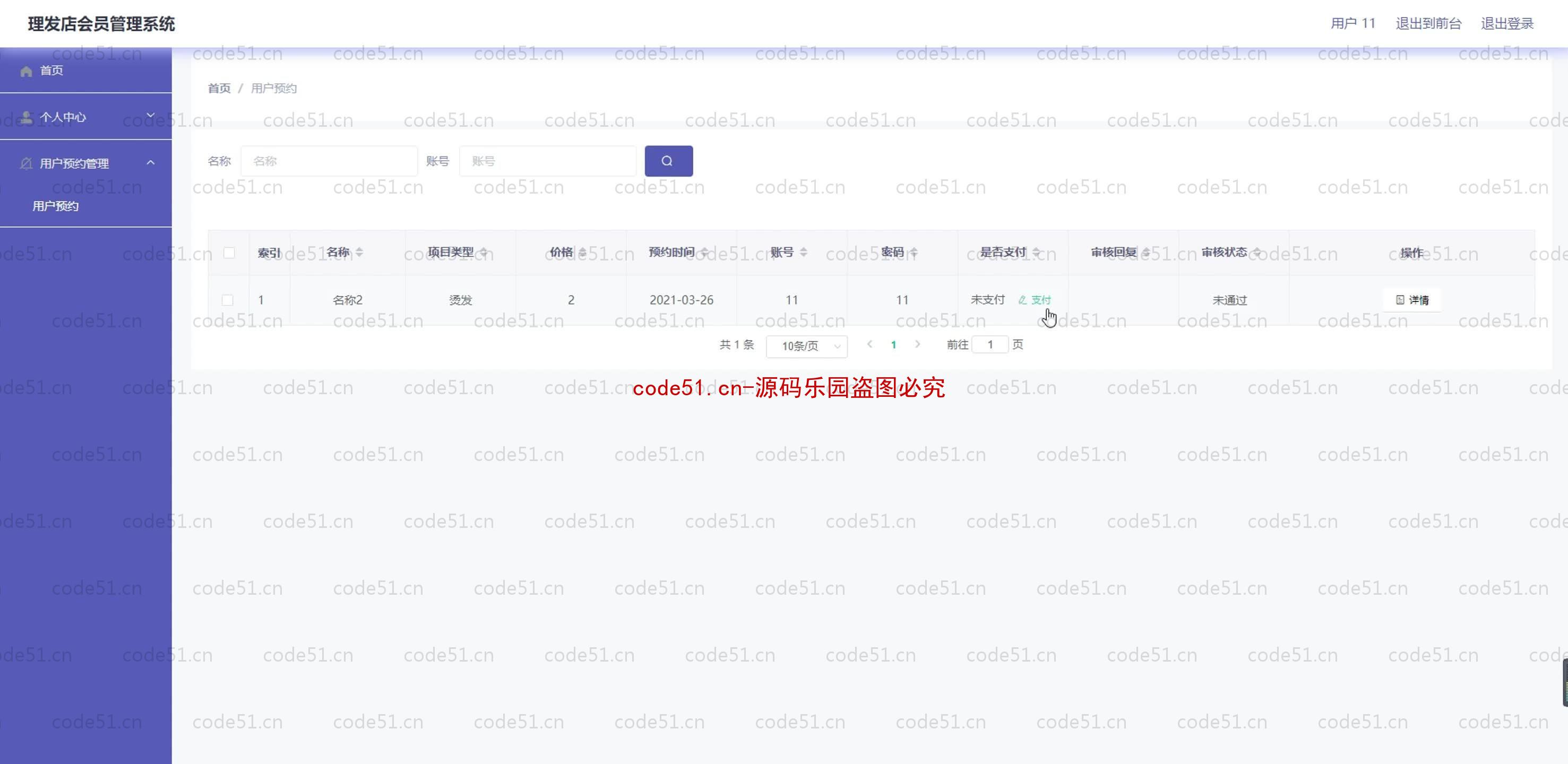Click the search/query icon button
The width and height of the screenshot is (1568, 764).
[x=667, y=161]
